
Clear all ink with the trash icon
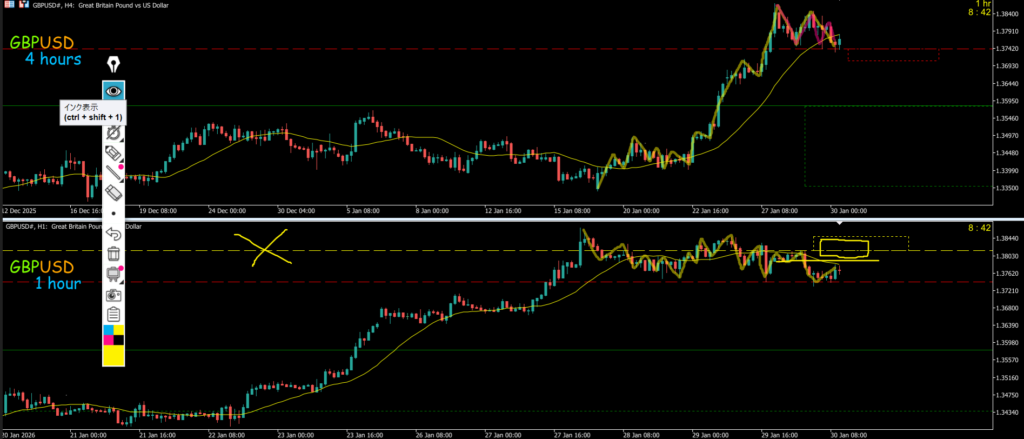[x=114, y=253]
